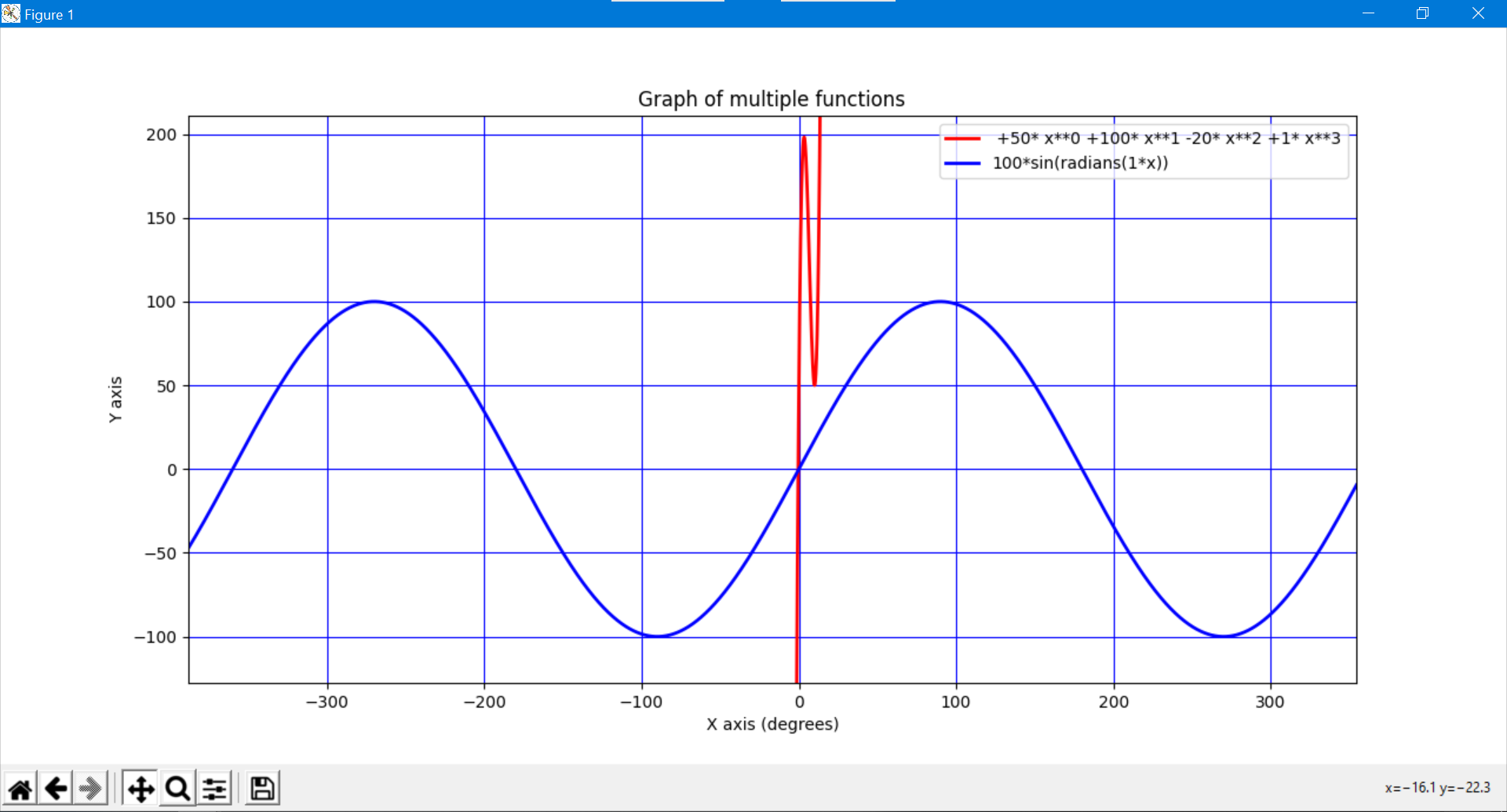Screen dimensions: 1507x812
Task: Click the blue sine curve peak near x=100
Action: pos(940,301)
